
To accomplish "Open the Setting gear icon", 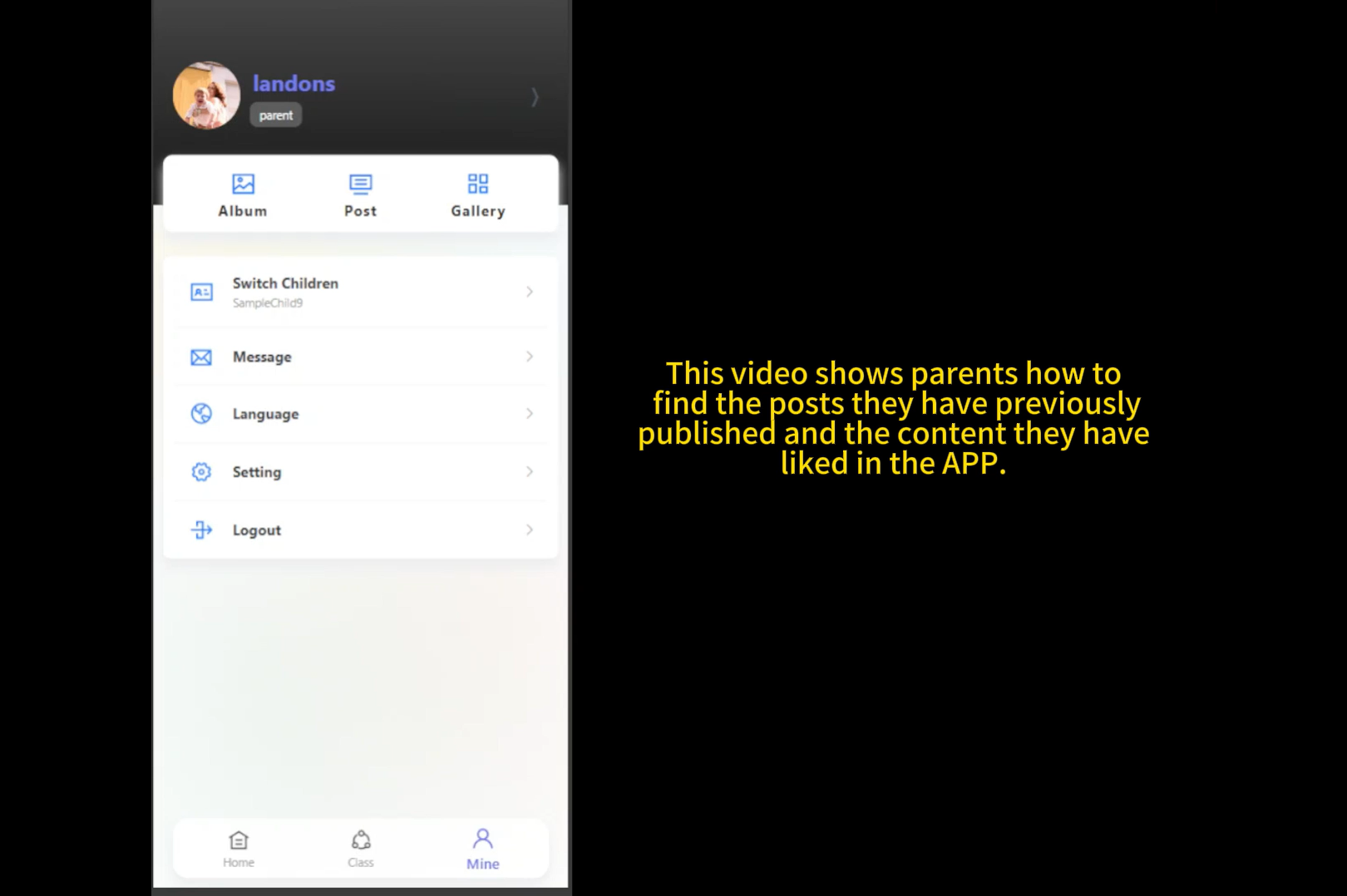I will pos(201,471).
